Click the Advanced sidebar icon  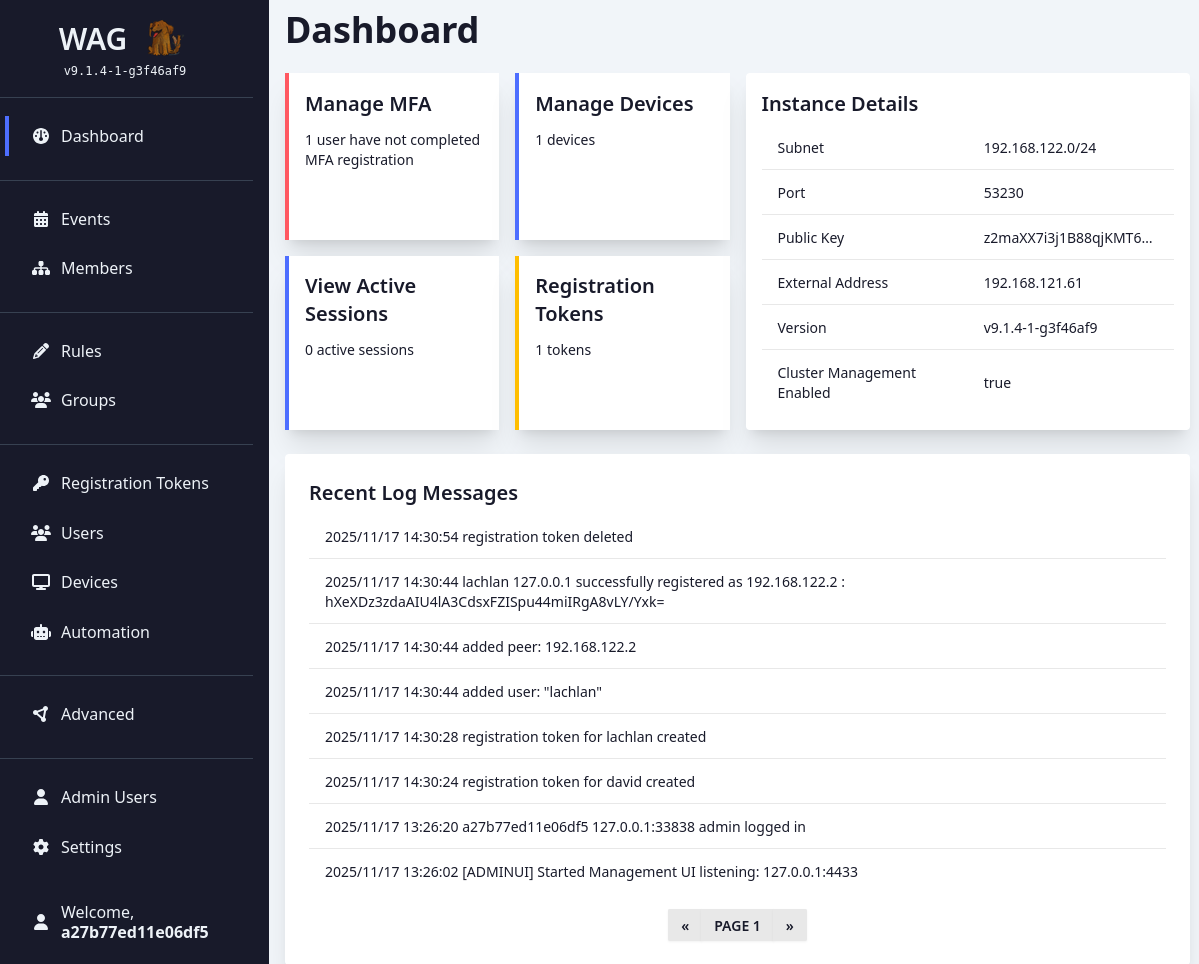41,714
